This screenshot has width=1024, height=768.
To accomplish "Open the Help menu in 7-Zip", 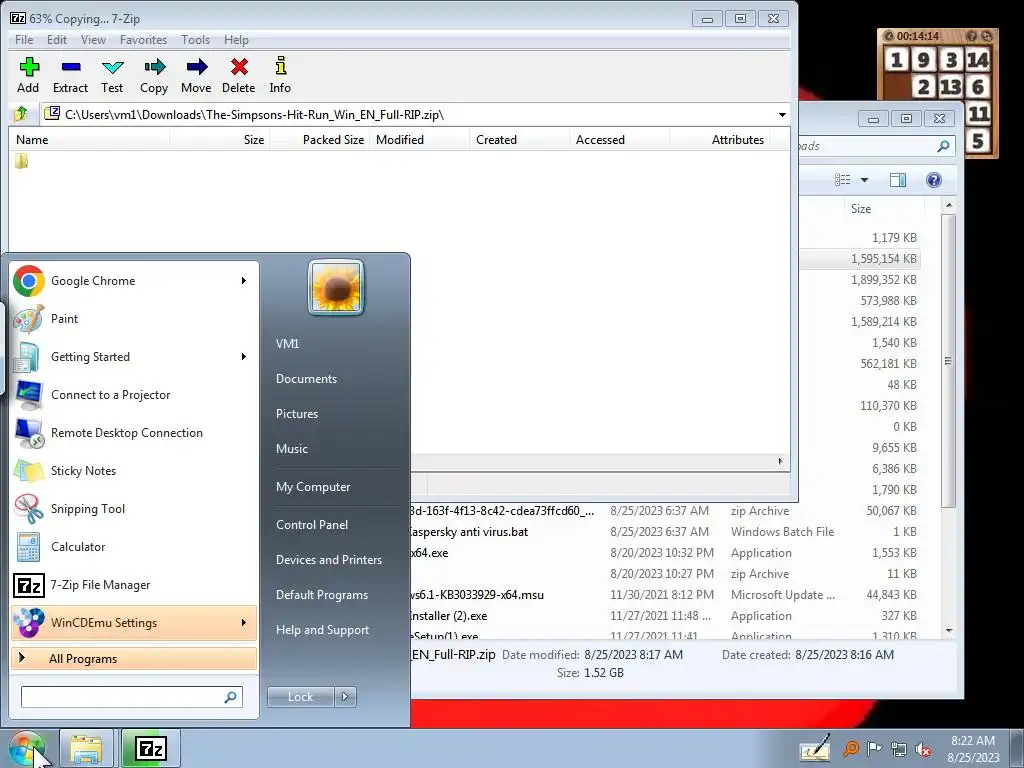I will point(236,40).
